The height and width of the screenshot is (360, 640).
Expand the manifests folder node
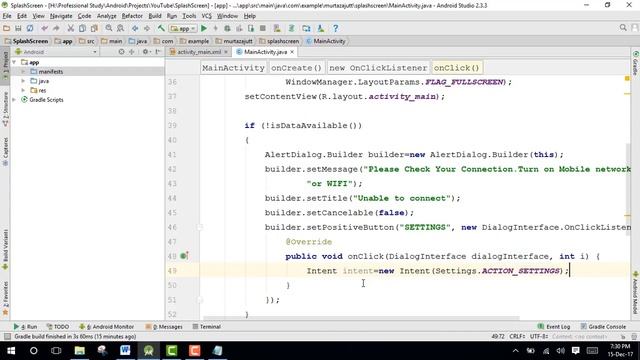pos(24,71)
